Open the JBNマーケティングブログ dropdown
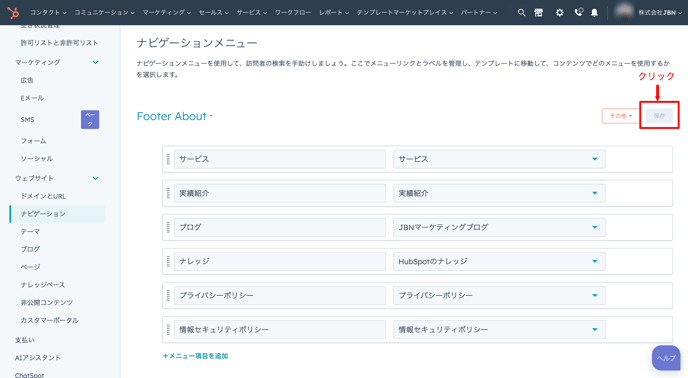Screen dimensions: 688x378 (x=499, y=227)
